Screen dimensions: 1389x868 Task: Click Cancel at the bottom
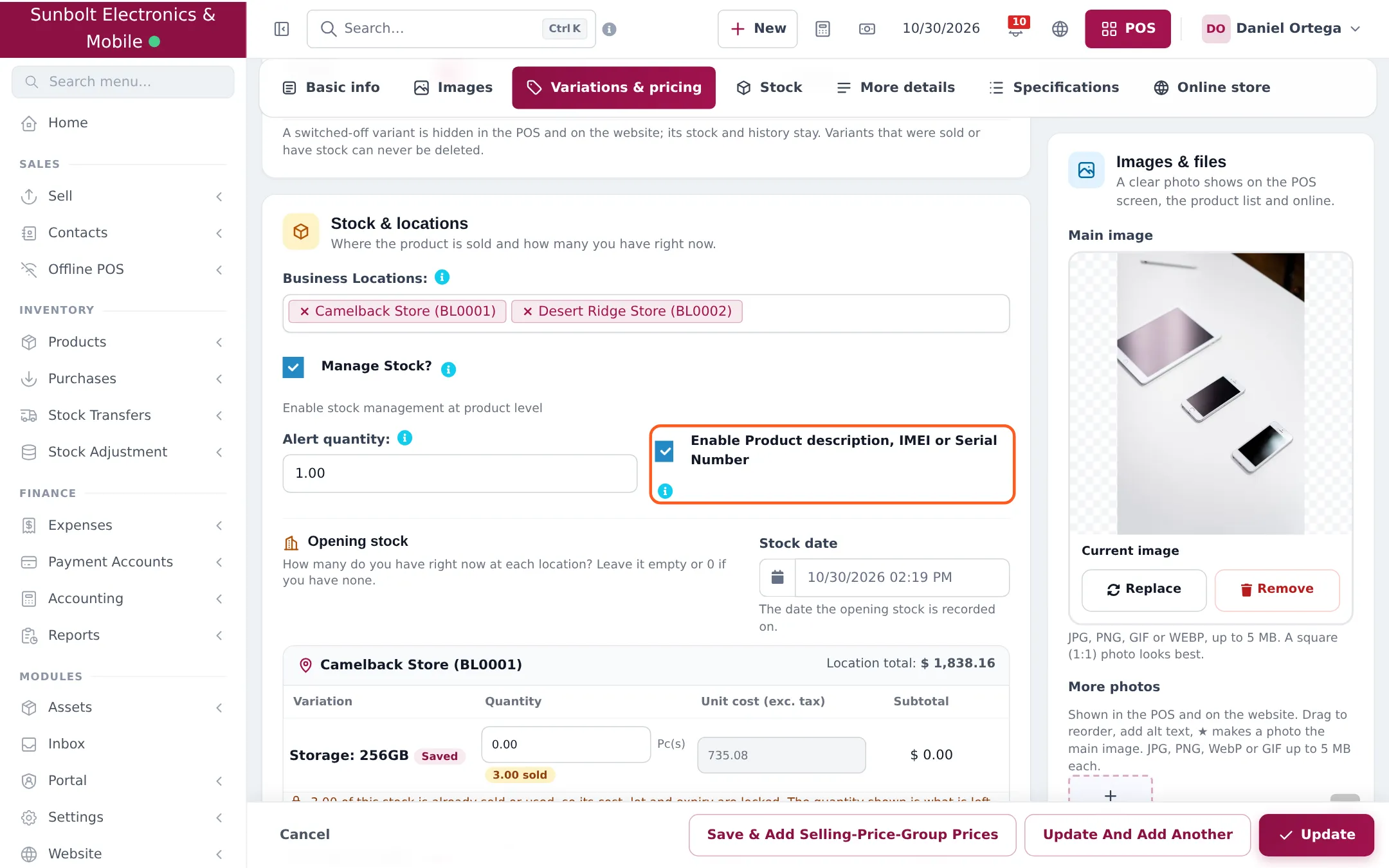point(305,835)
